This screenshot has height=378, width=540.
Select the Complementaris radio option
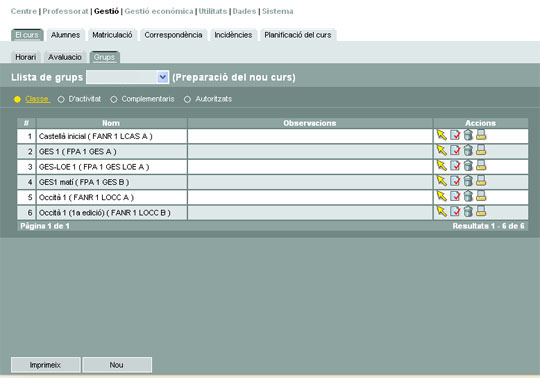114,99
